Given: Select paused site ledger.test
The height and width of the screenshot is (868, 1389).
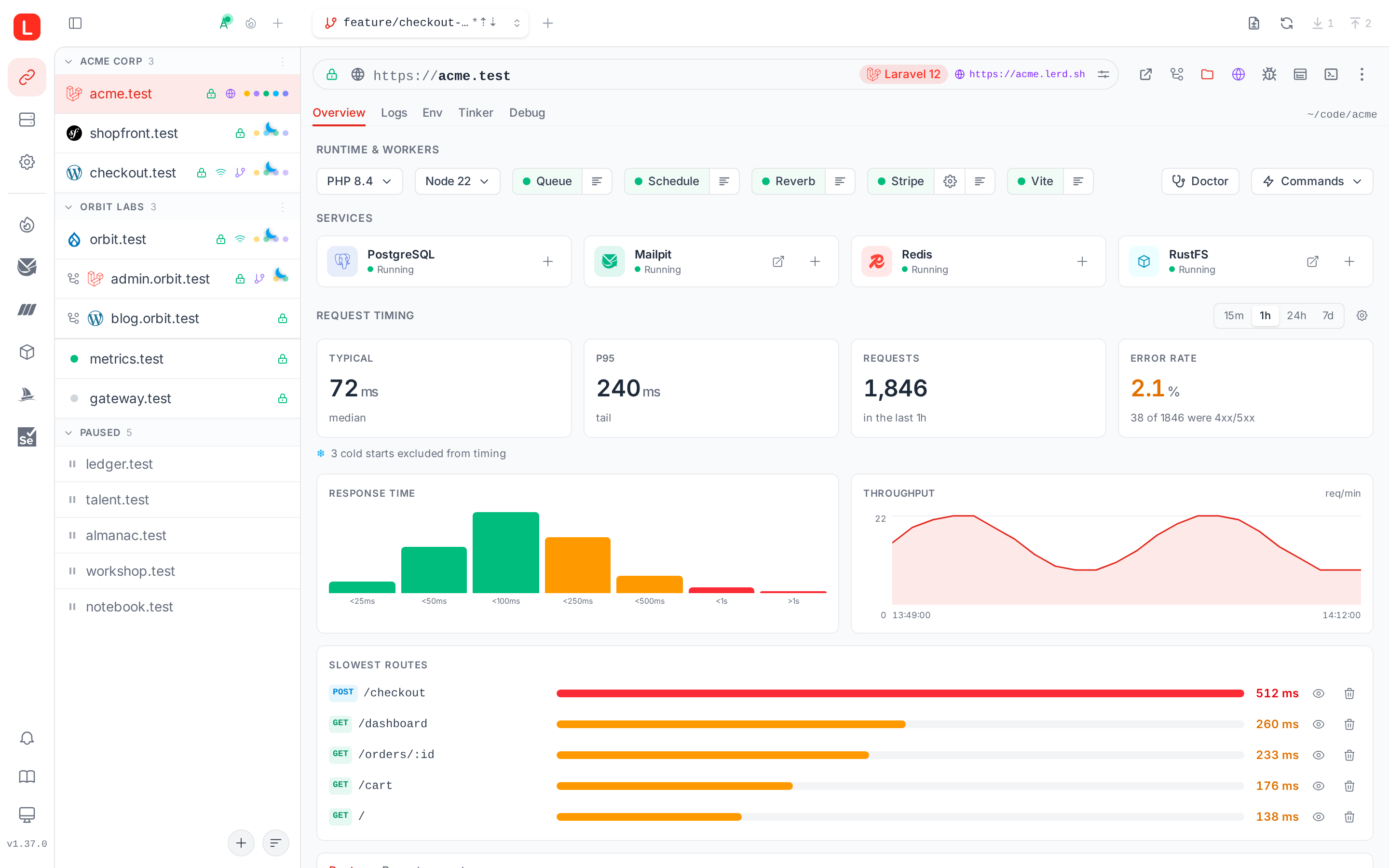Looking at the screenshot, I should pyautogui.click(x=177, y=464).
